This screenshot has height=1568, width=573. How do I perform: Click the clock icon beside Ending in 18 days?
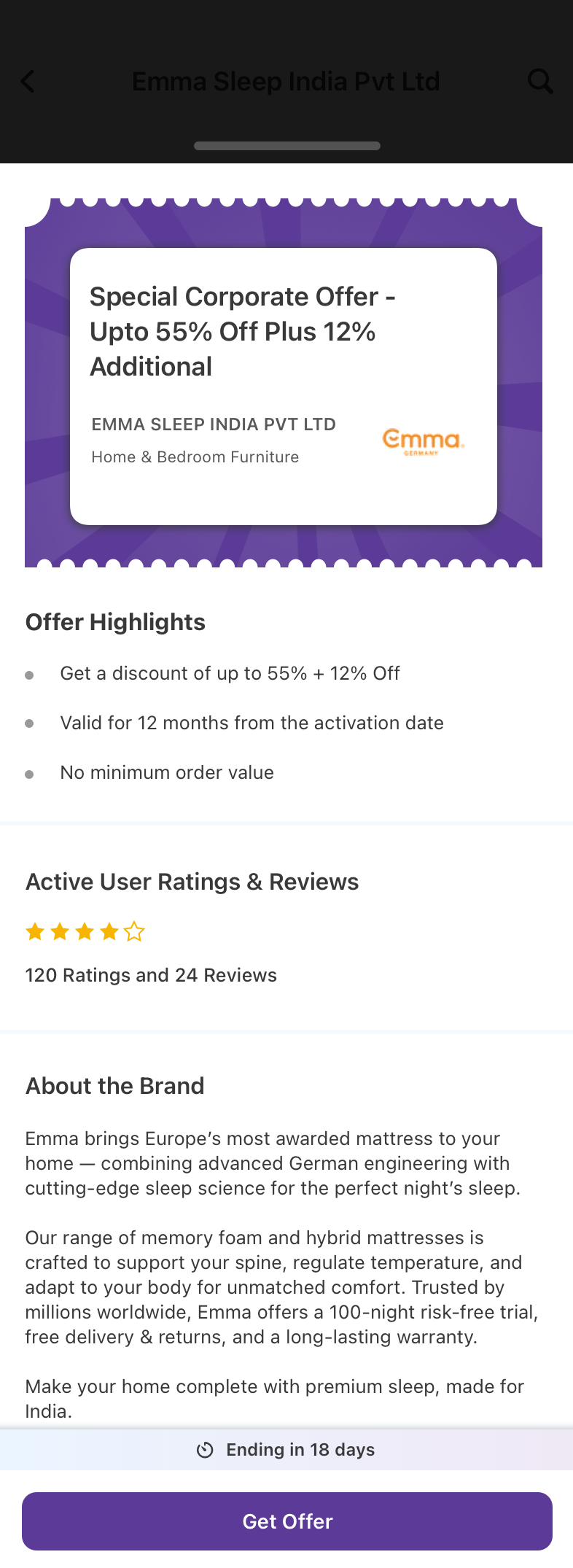click(x=205, y=1450)
